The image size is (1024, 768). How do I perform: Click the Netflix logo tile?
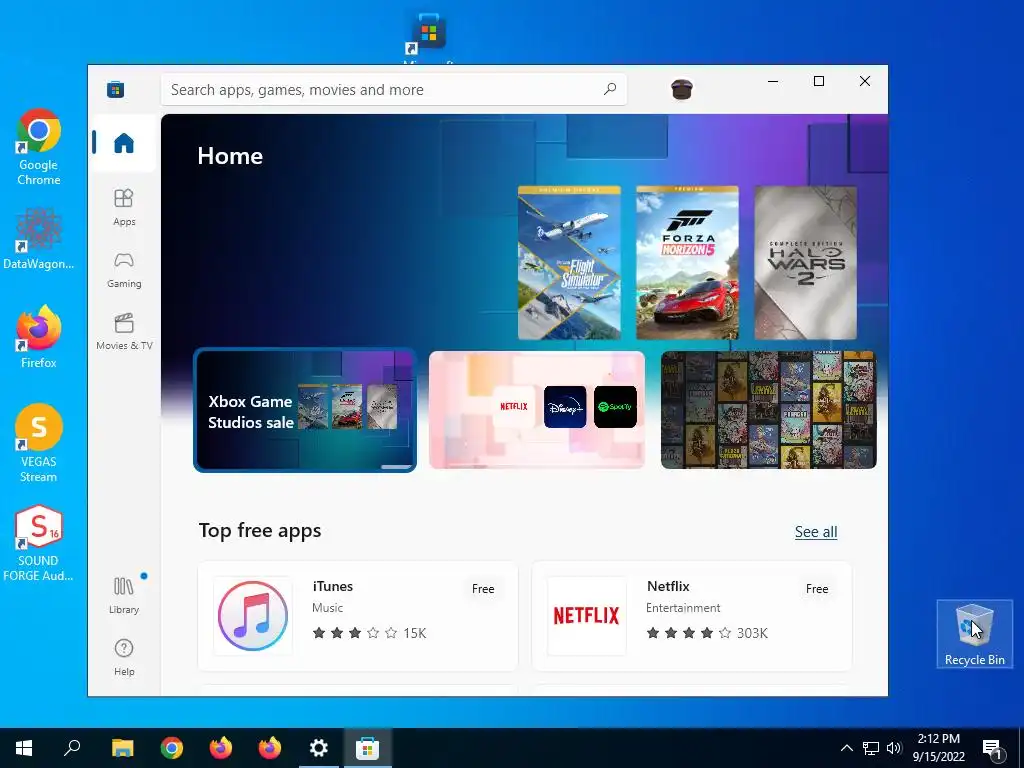(586, 615)
